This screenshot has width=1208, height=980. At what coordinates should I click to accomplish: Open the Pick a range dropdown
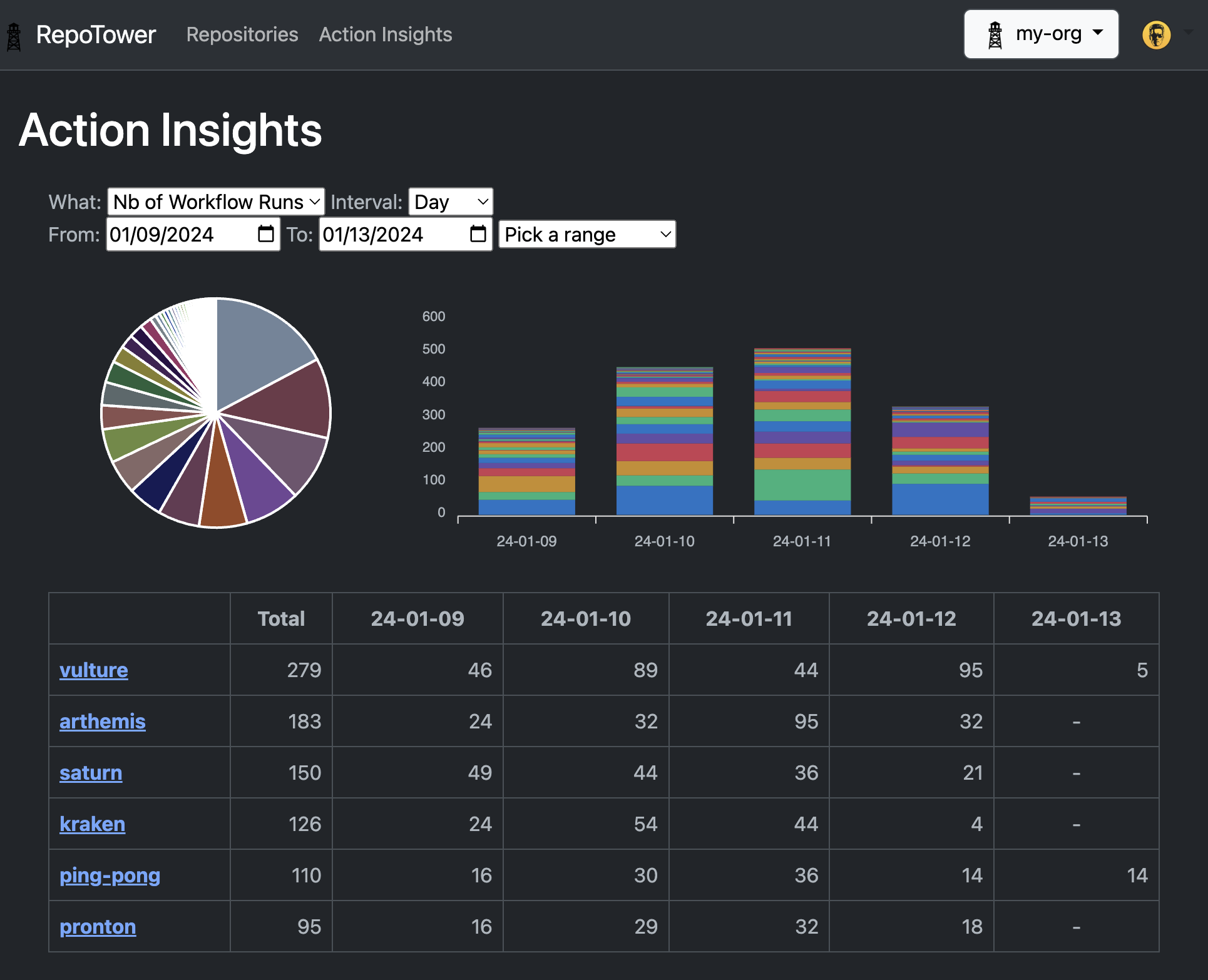586,235
